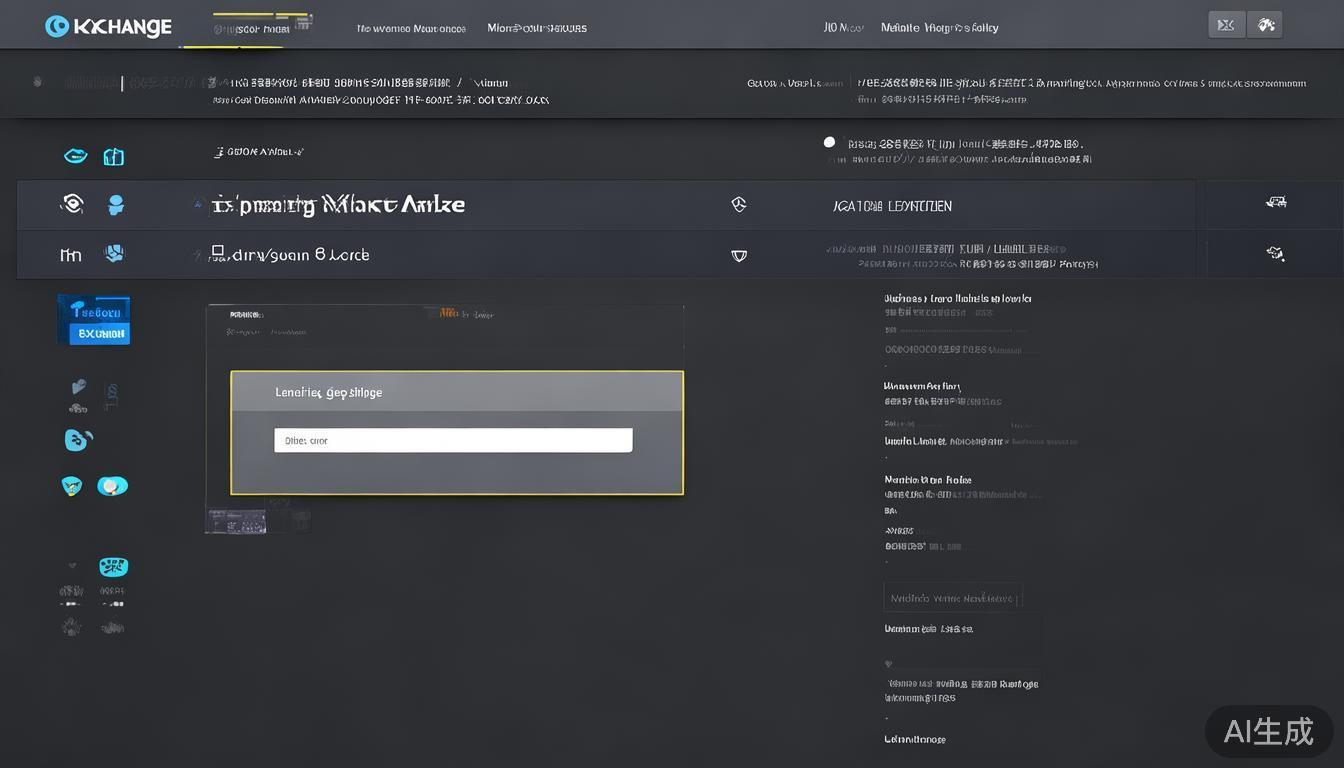Screen dimensions: 1344x768
Task: Open the circular badge dropdown beside JCATOMB LEYNTUEN
Action: (739, 205)
